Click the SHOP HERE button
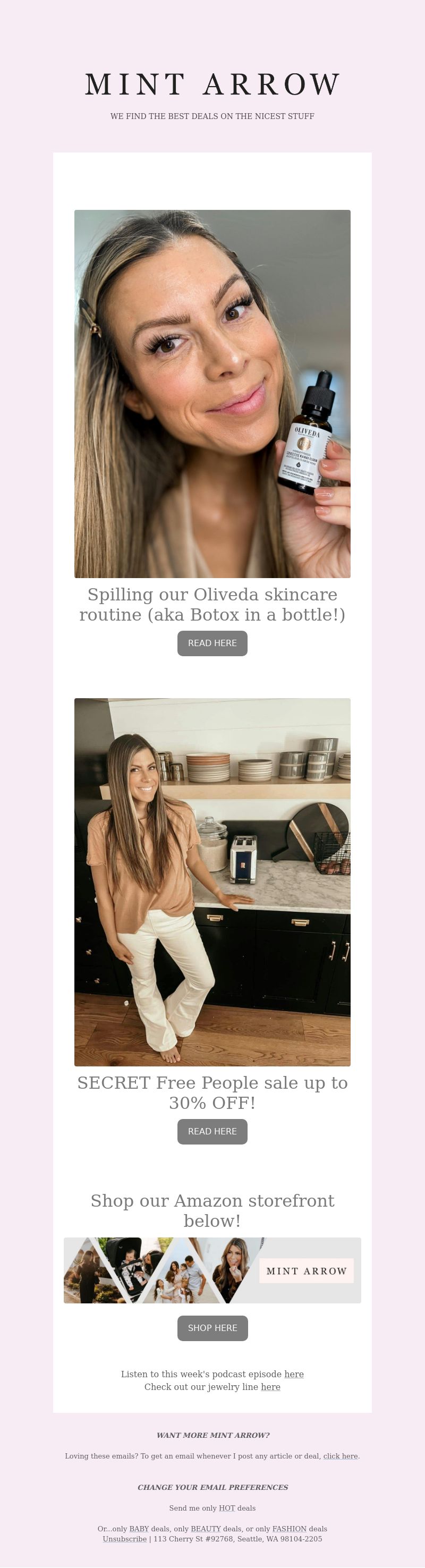 (x=212, y=1328)
